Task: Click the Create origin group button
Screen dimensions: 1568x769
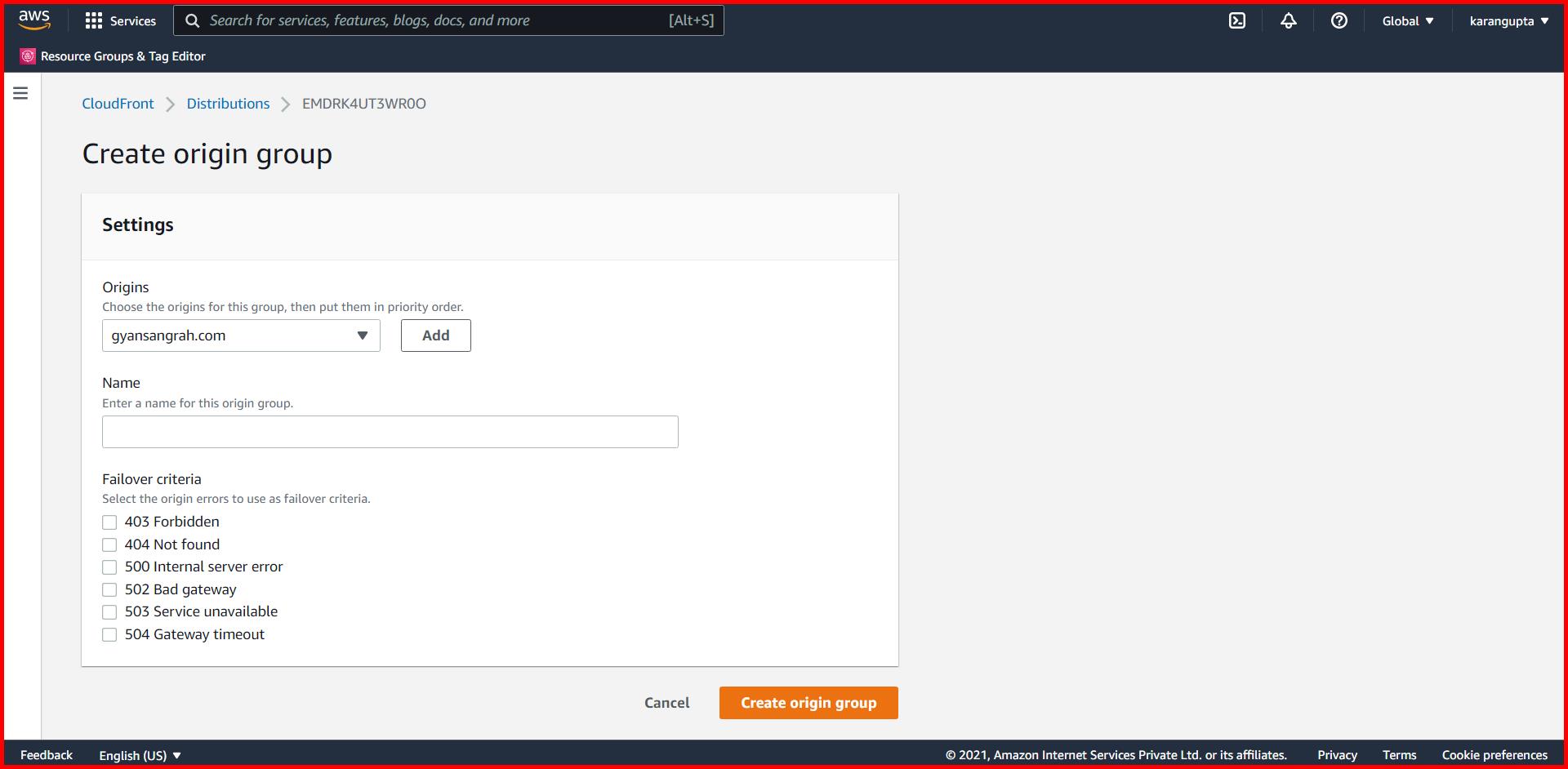Action: [808, 702]
